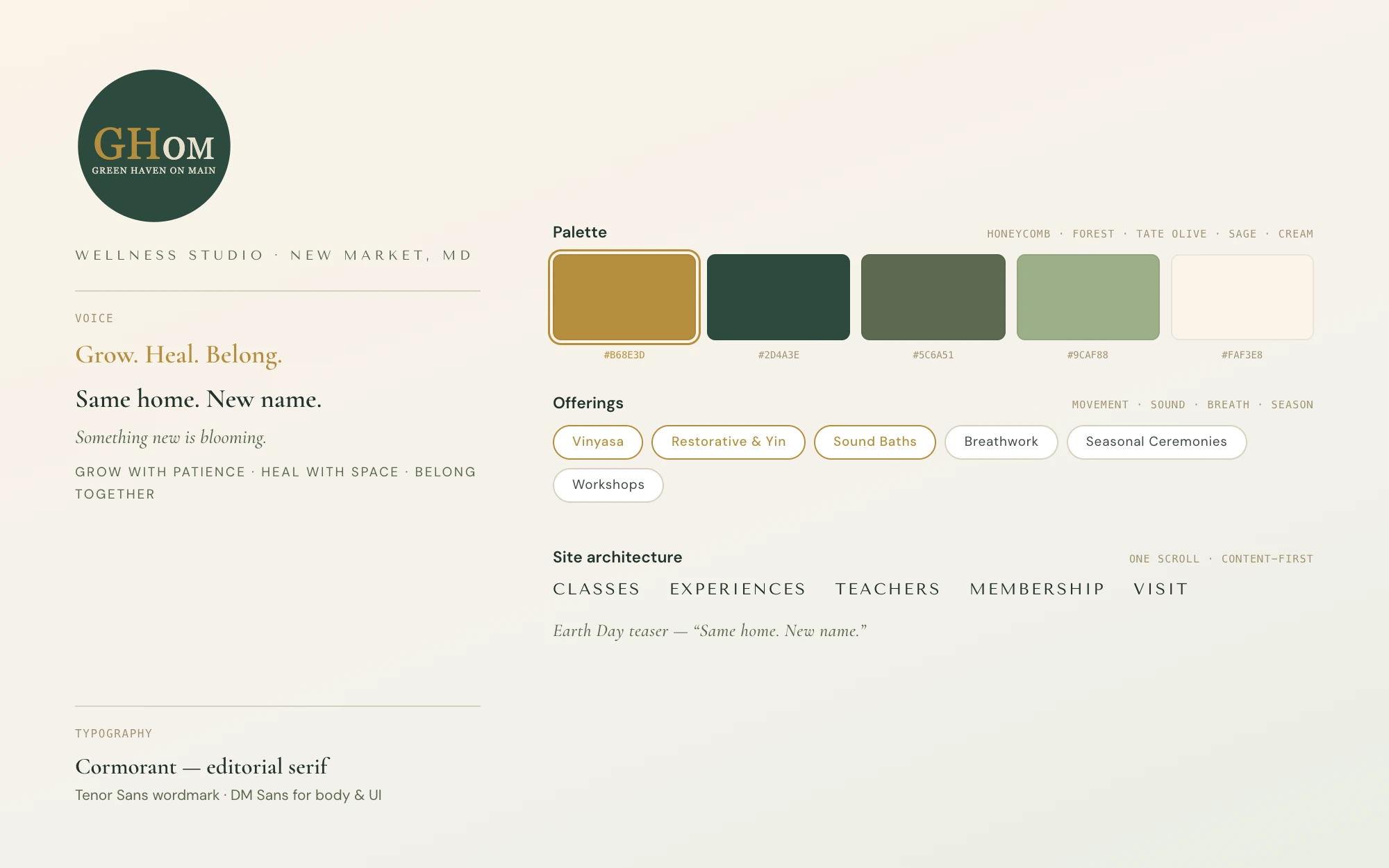Click the GHOM Green Haven on Main logo

pos(154,146)
